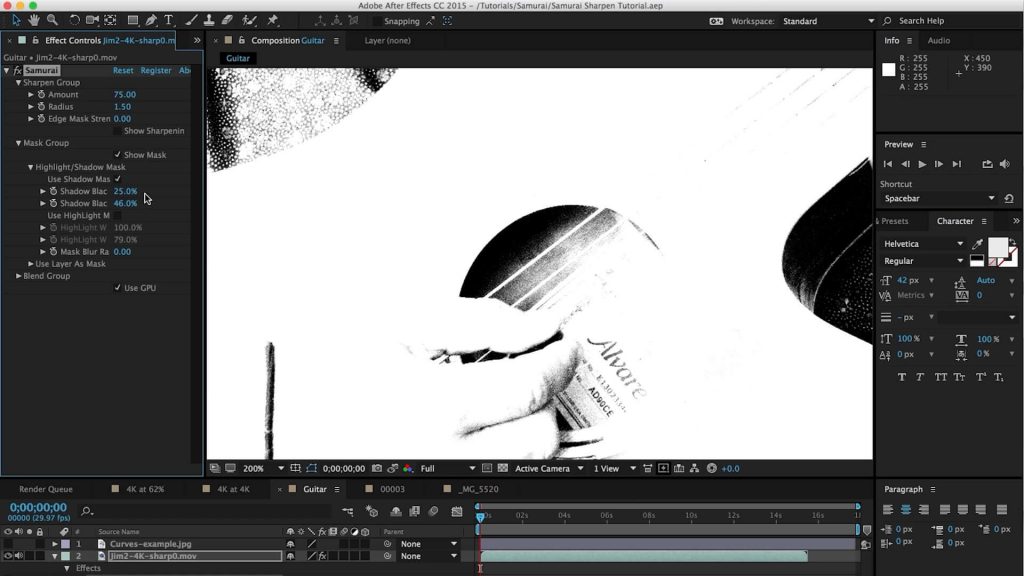Click the eyedropper in Character panel
The image size is (1024, 576).
[977, 244]
